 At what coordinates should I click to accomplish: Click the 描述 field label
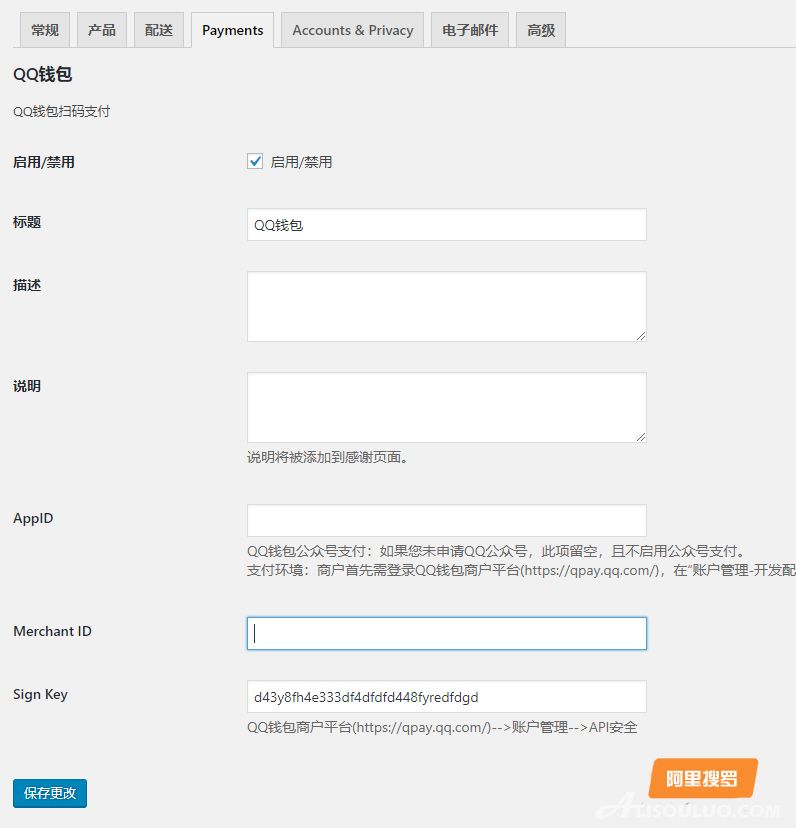[x=27, y=285]
